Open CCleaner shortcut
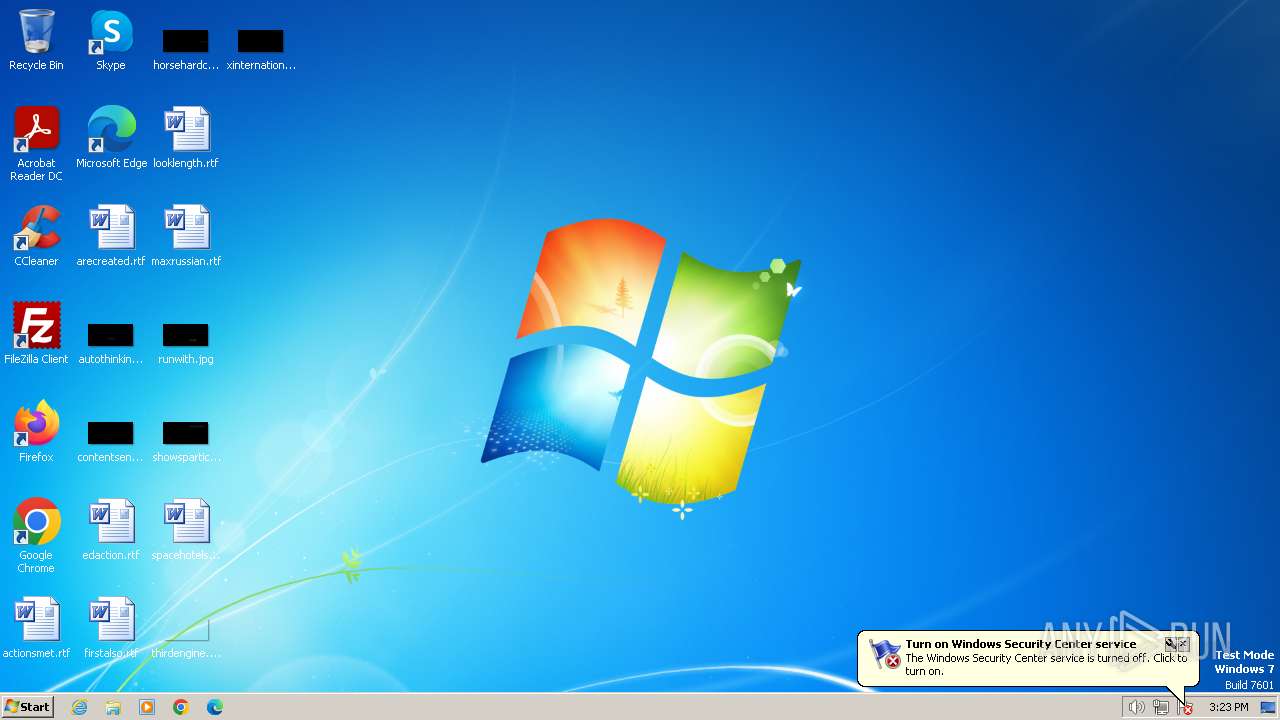Image resolution: width=1280 pixels, height=720 pixels. 36,236
